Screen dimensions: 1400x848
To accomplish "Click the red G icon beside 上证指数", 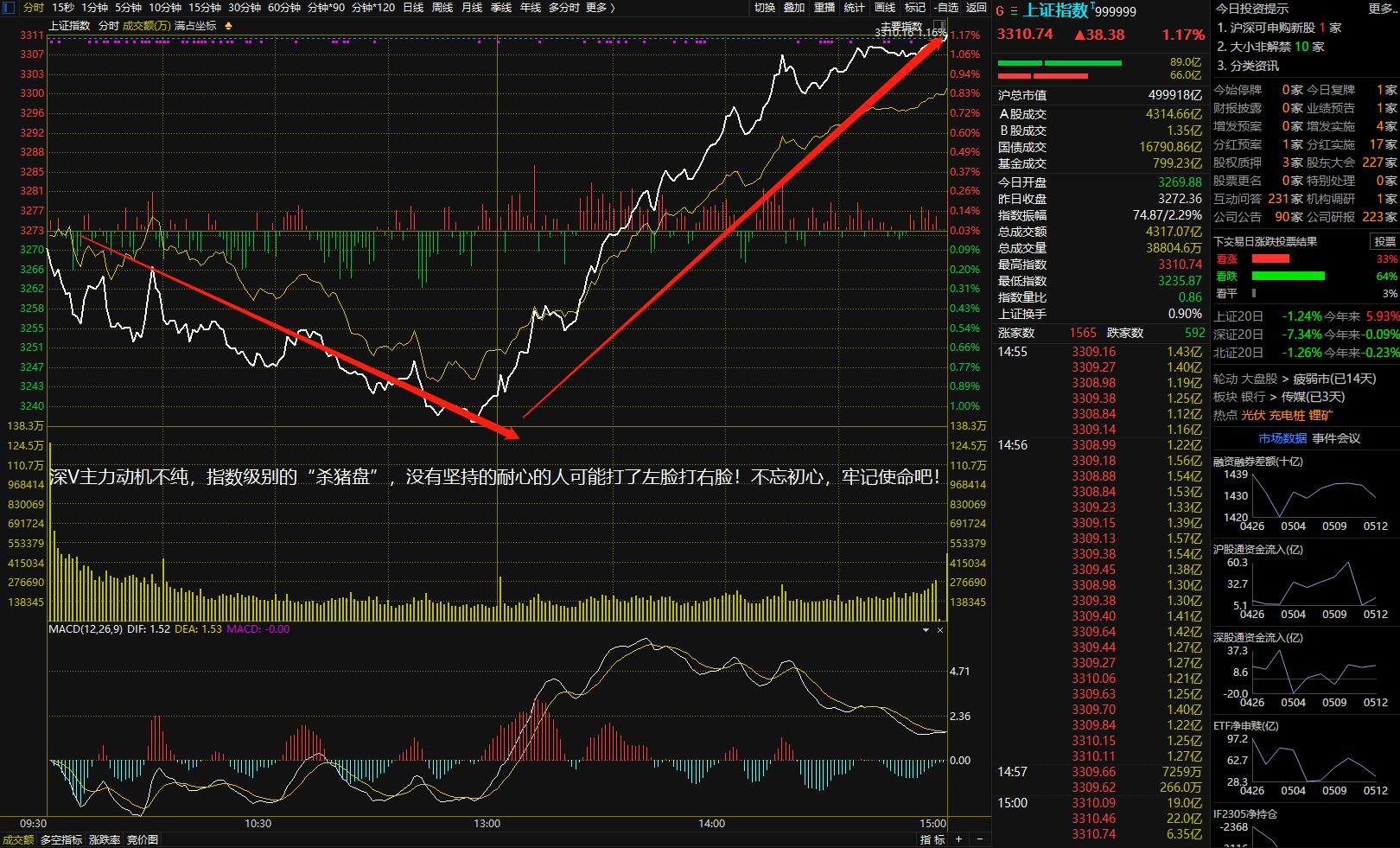I will (1000, 11).
